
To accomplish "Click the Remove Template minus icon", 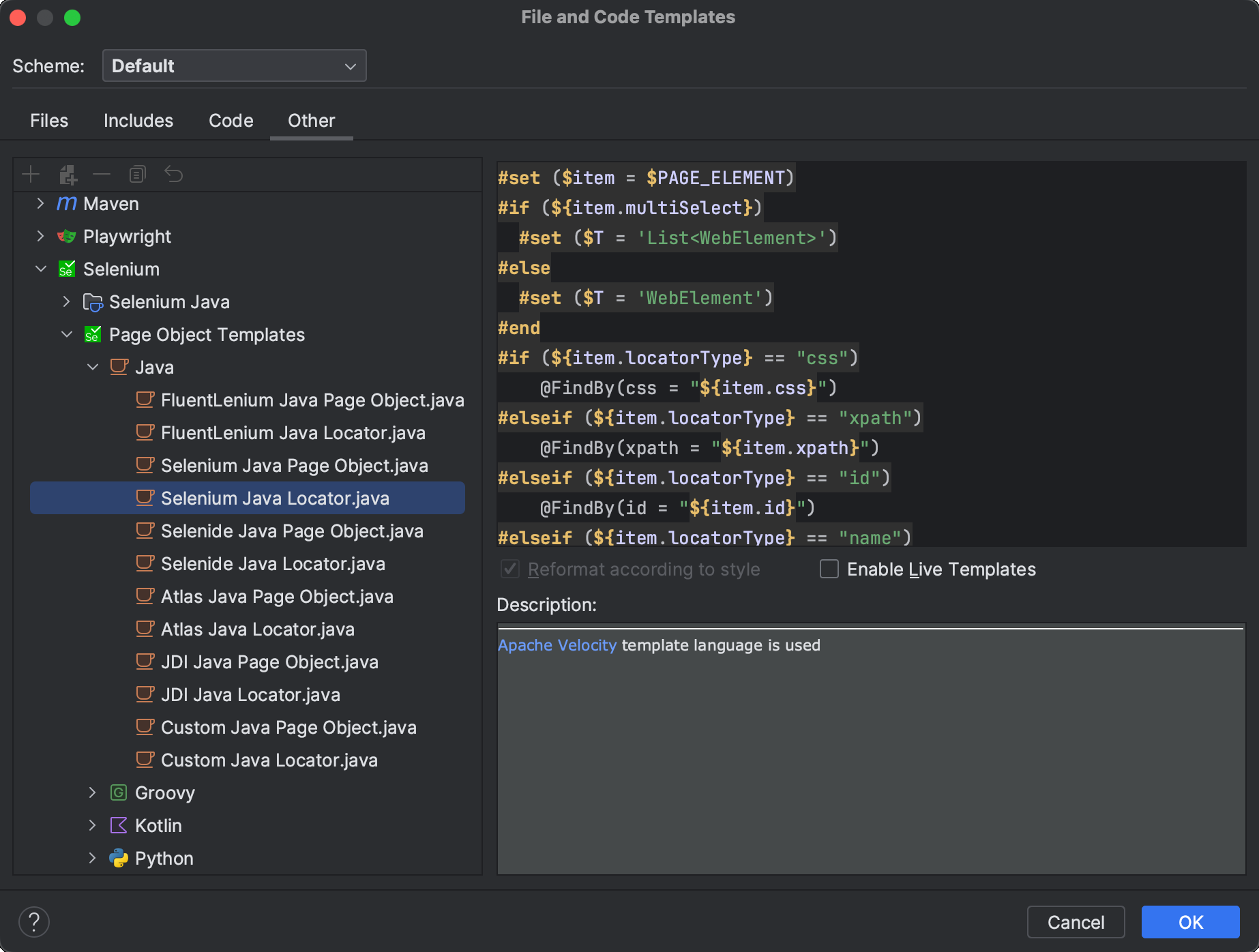I will 102,174.
